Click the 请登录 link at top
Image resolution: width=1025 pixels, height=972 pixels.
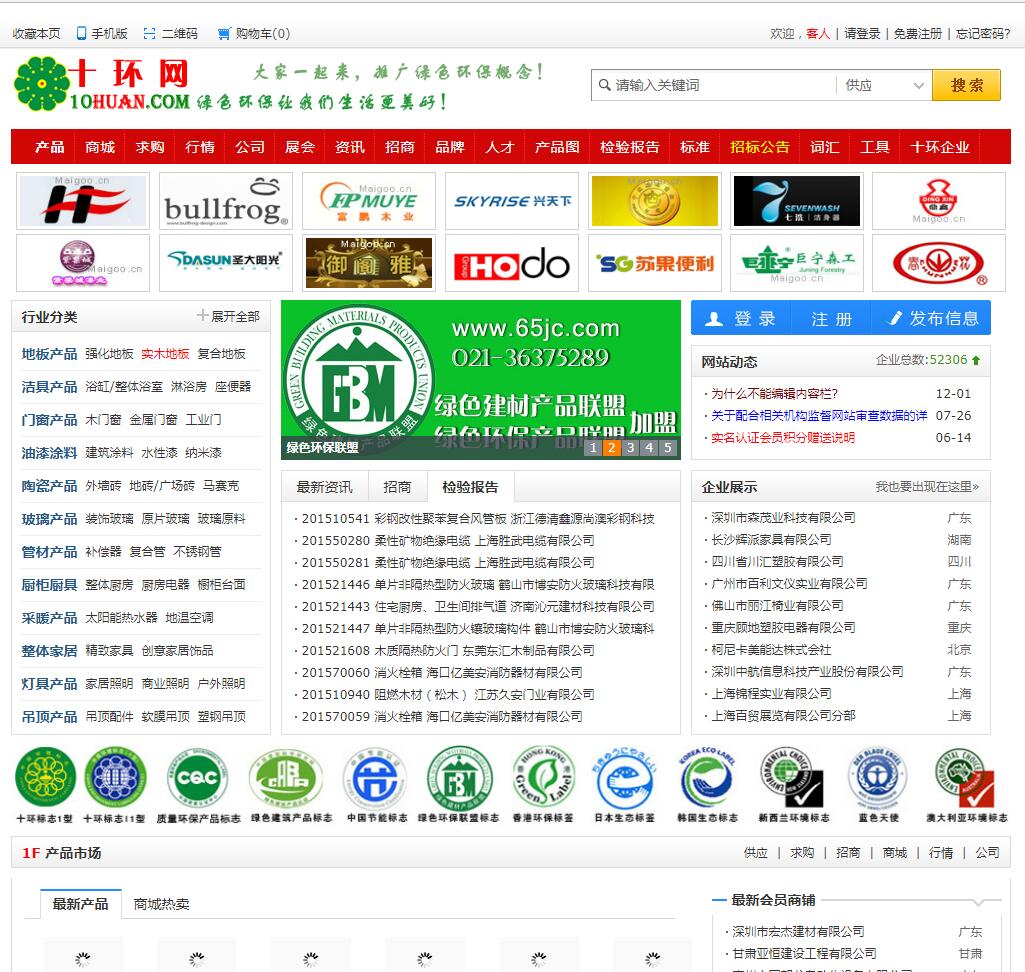coord(862,33)
